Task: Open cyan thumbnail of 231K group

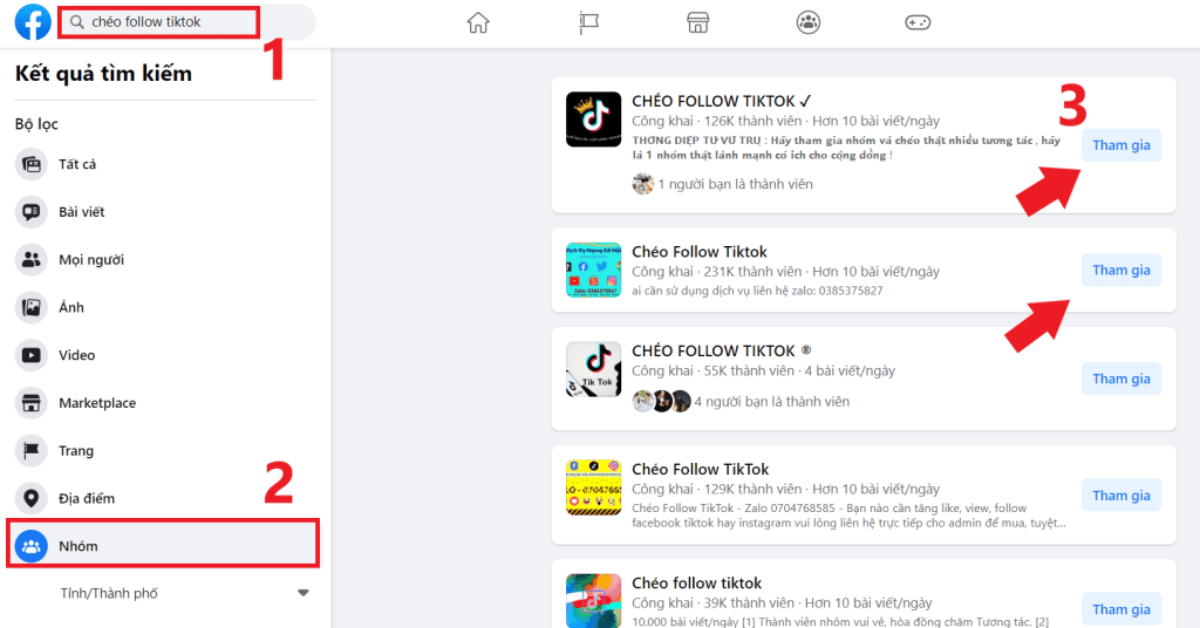Action: click(x=594, y=269)
